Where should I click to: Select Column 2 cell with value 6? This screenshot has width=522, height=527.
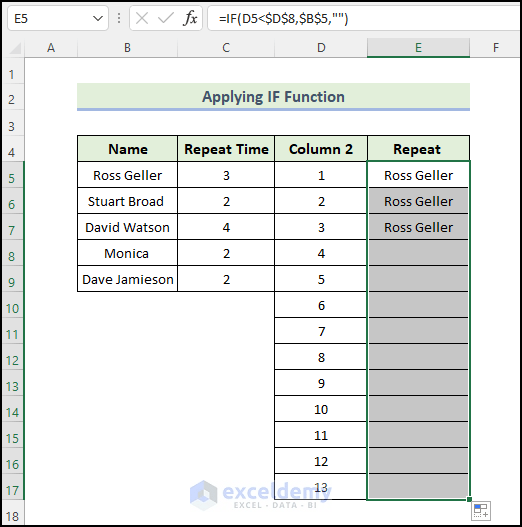pyautogui.click(x=321, y=305)
